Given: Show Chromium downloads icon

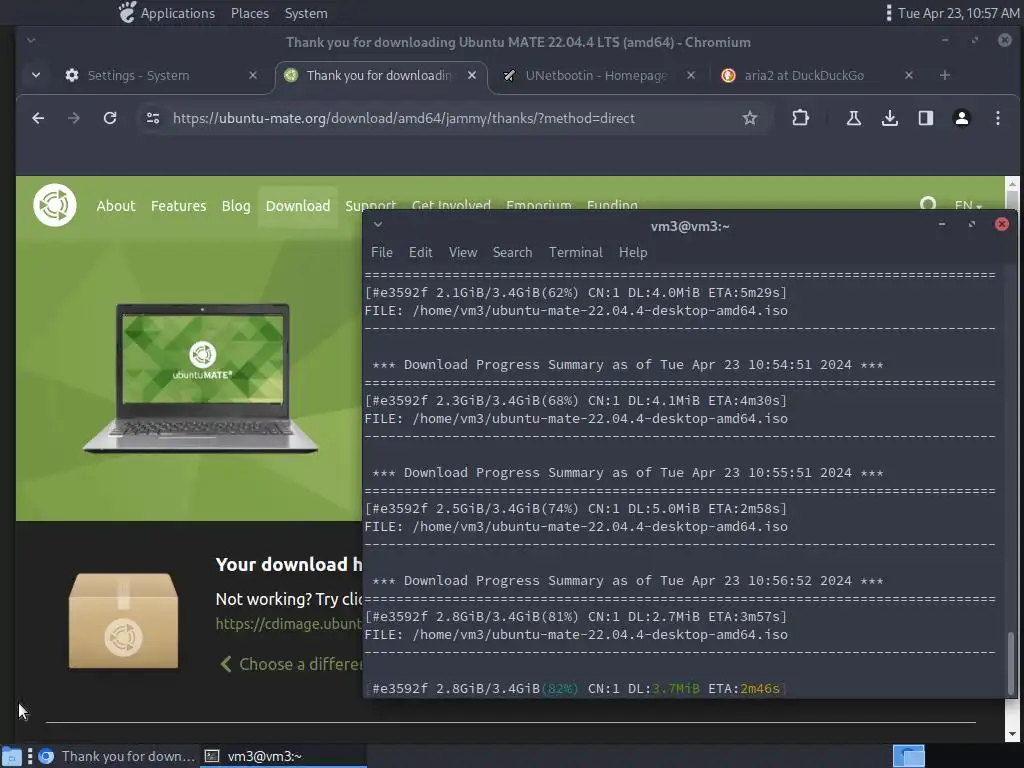Looking at the screenshot, I should click(x=889, y=118).
